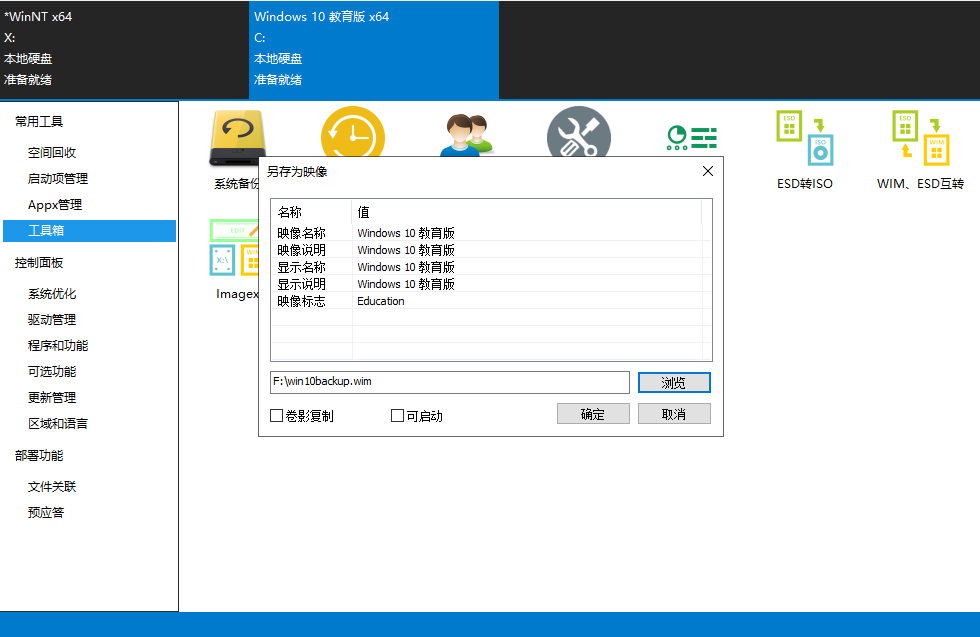Open 启动项管理 in the sidebar

click(x=58, y=179)
